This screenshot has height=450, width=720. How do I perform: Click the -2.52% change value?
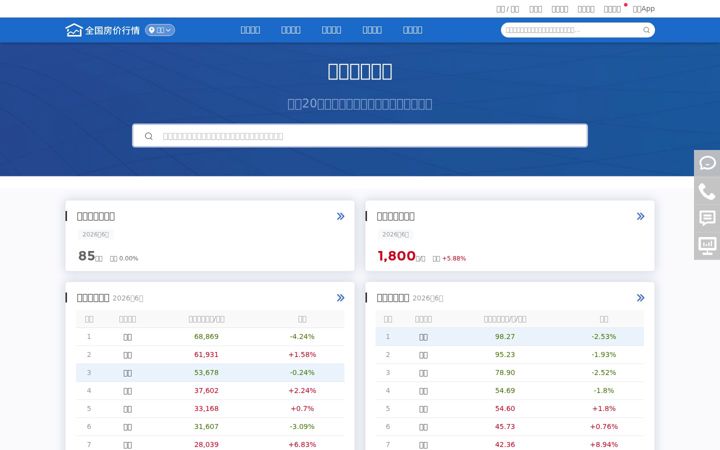point(604,372)
